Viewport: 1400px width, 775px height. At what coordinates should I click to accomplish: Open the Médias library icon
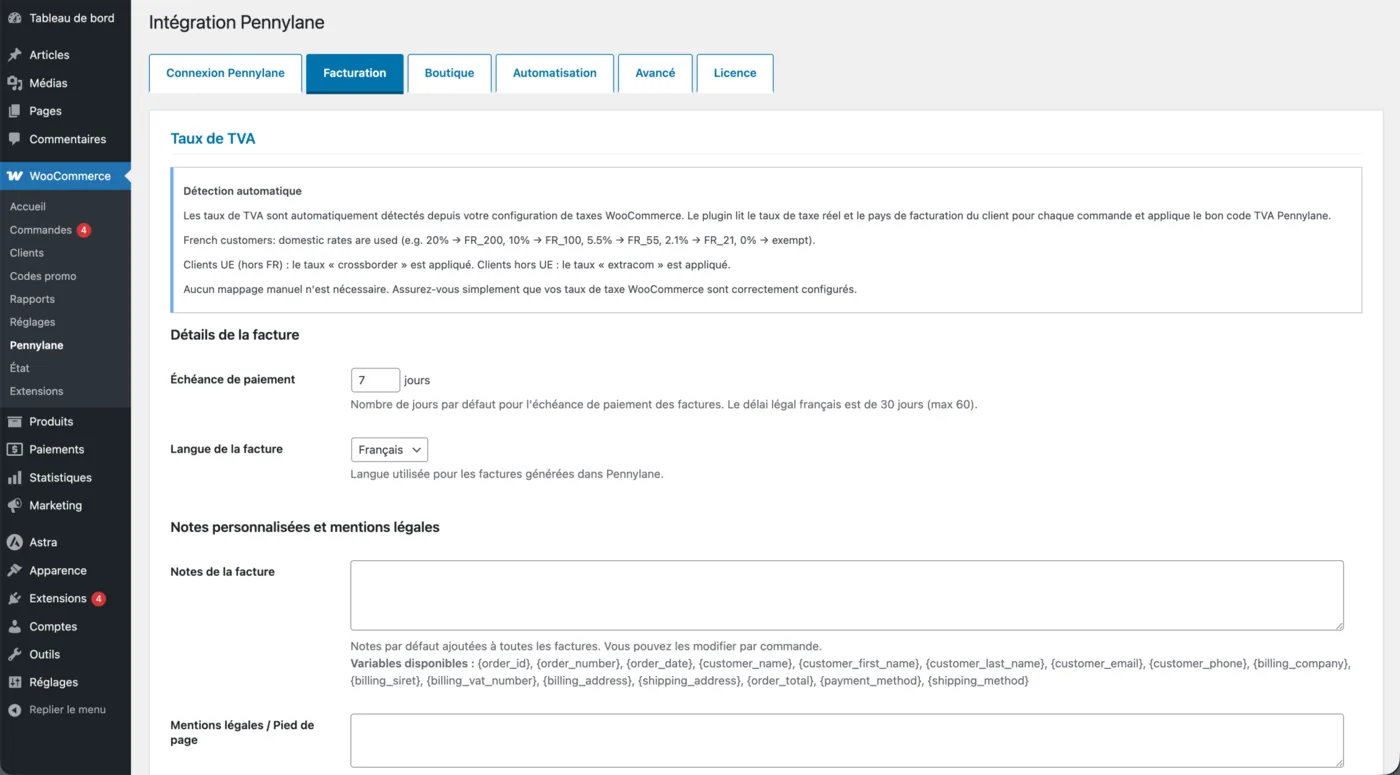coord(15,83)
